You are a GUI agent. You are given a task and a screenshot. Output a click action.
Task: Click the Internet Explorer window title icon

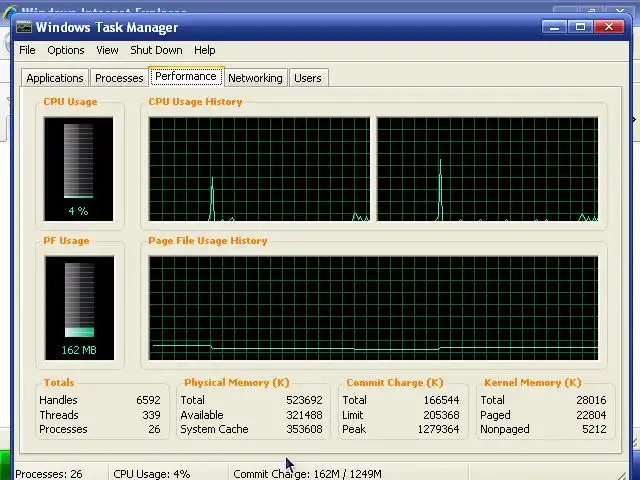click(x=10, y=11)
